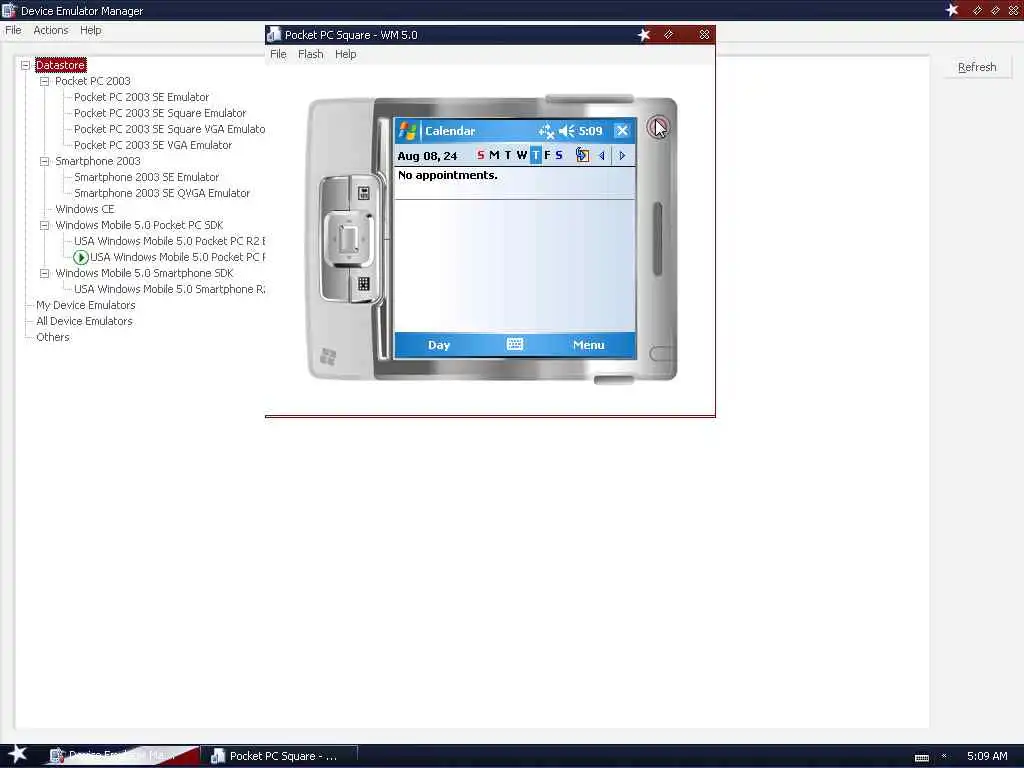The height and width of the screenshot is (768, 1024).
Task: Select All Device Emulators
Action: click(84, 321)
